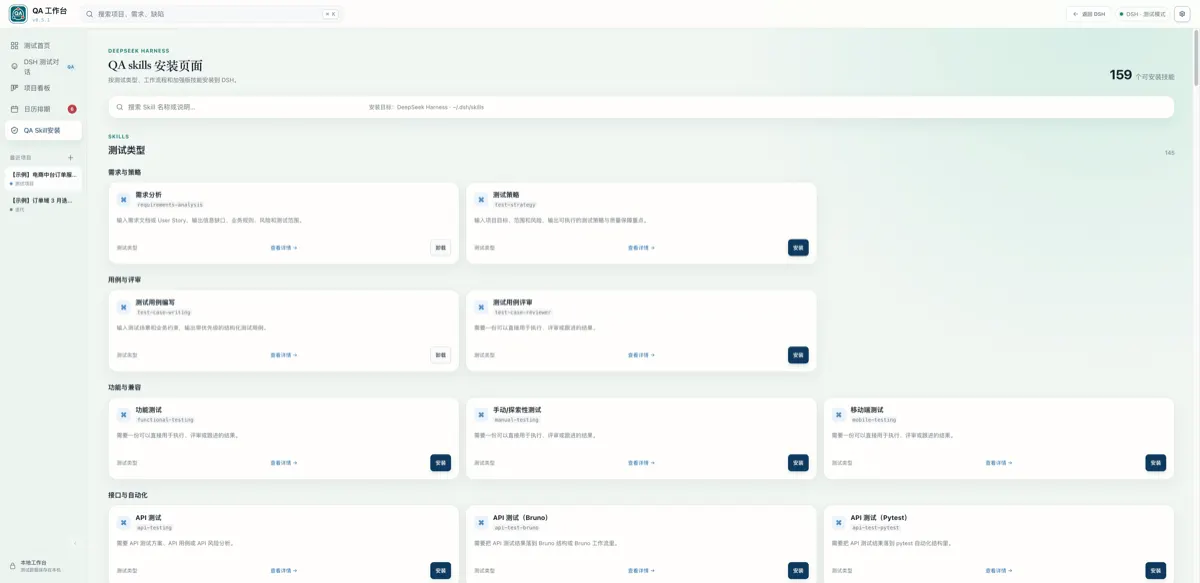
Task: Click the QA Skill安装 shield icon
Action: 15,130
